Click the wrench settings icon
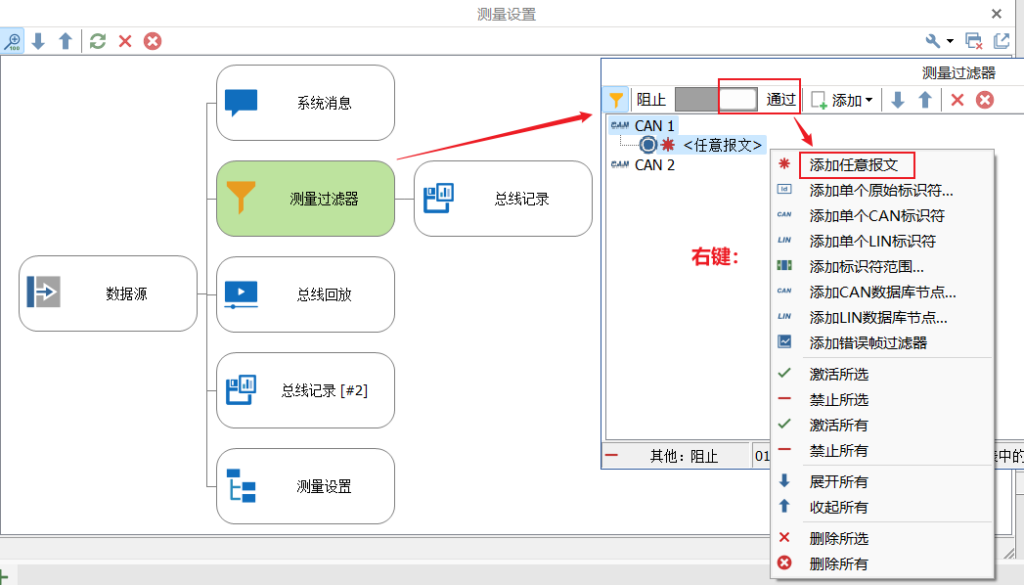 click(933, 41)
